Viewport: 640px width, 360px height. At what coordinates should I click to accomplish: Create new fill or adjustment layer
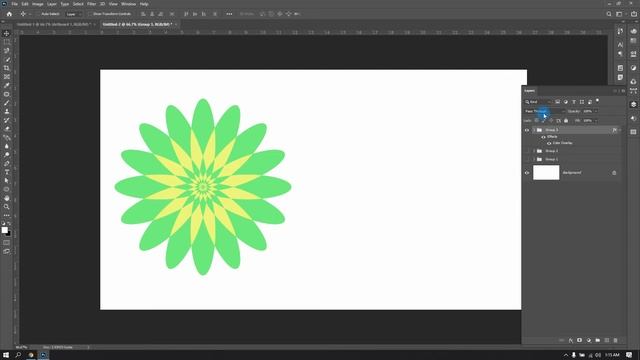(x=589, y=340)
